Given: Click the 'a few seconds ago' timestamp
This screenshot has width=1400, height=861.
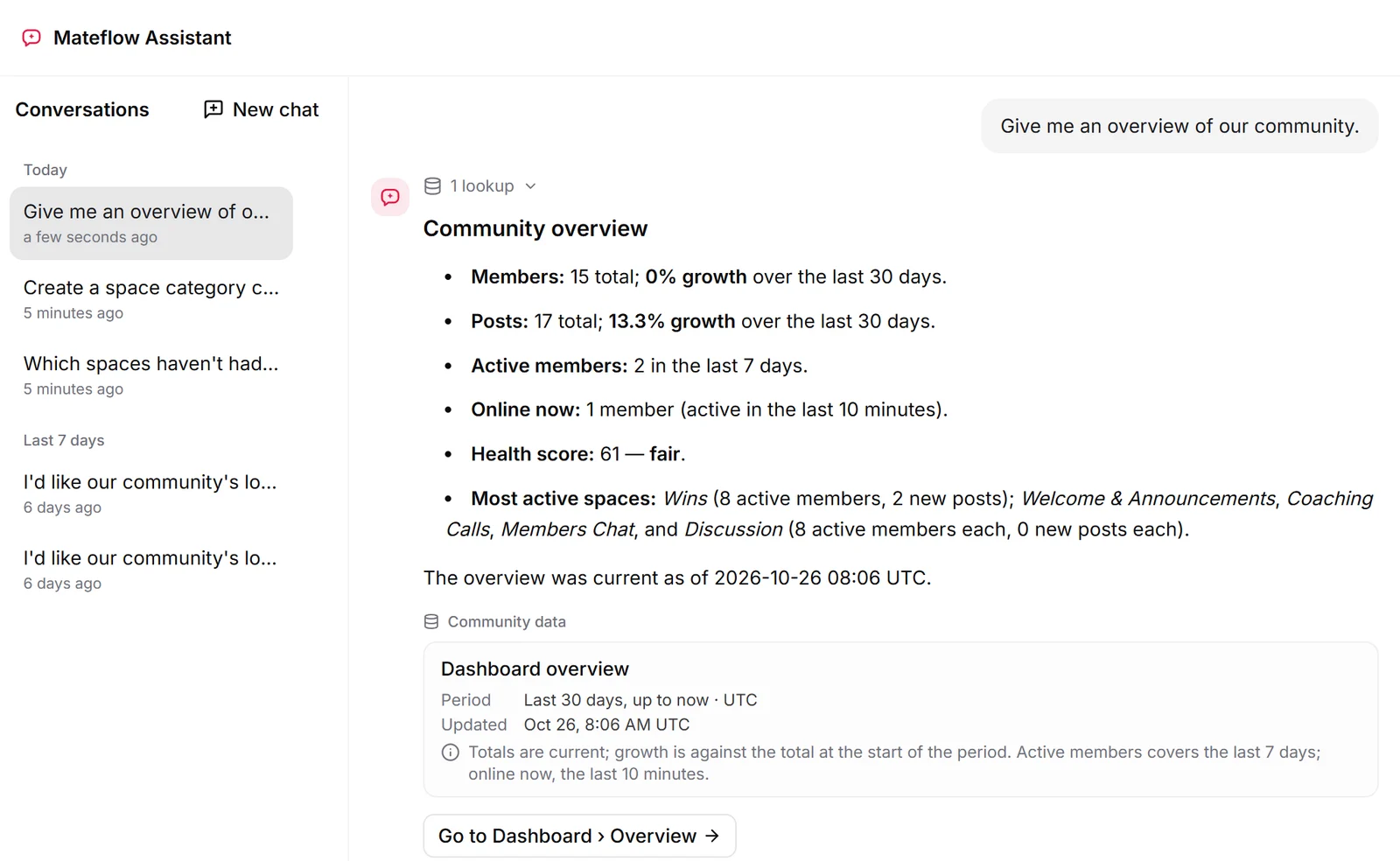Looking at the screenshot, I should pyautogui.click(x=90, y=237).
